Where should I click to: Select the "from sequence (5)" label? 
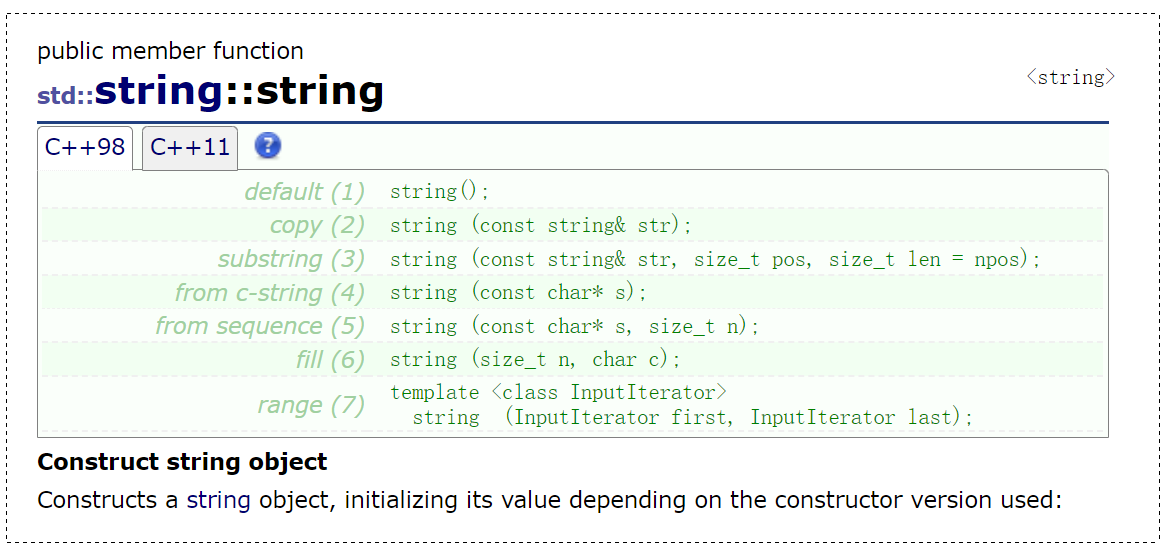tap(260, 326)
